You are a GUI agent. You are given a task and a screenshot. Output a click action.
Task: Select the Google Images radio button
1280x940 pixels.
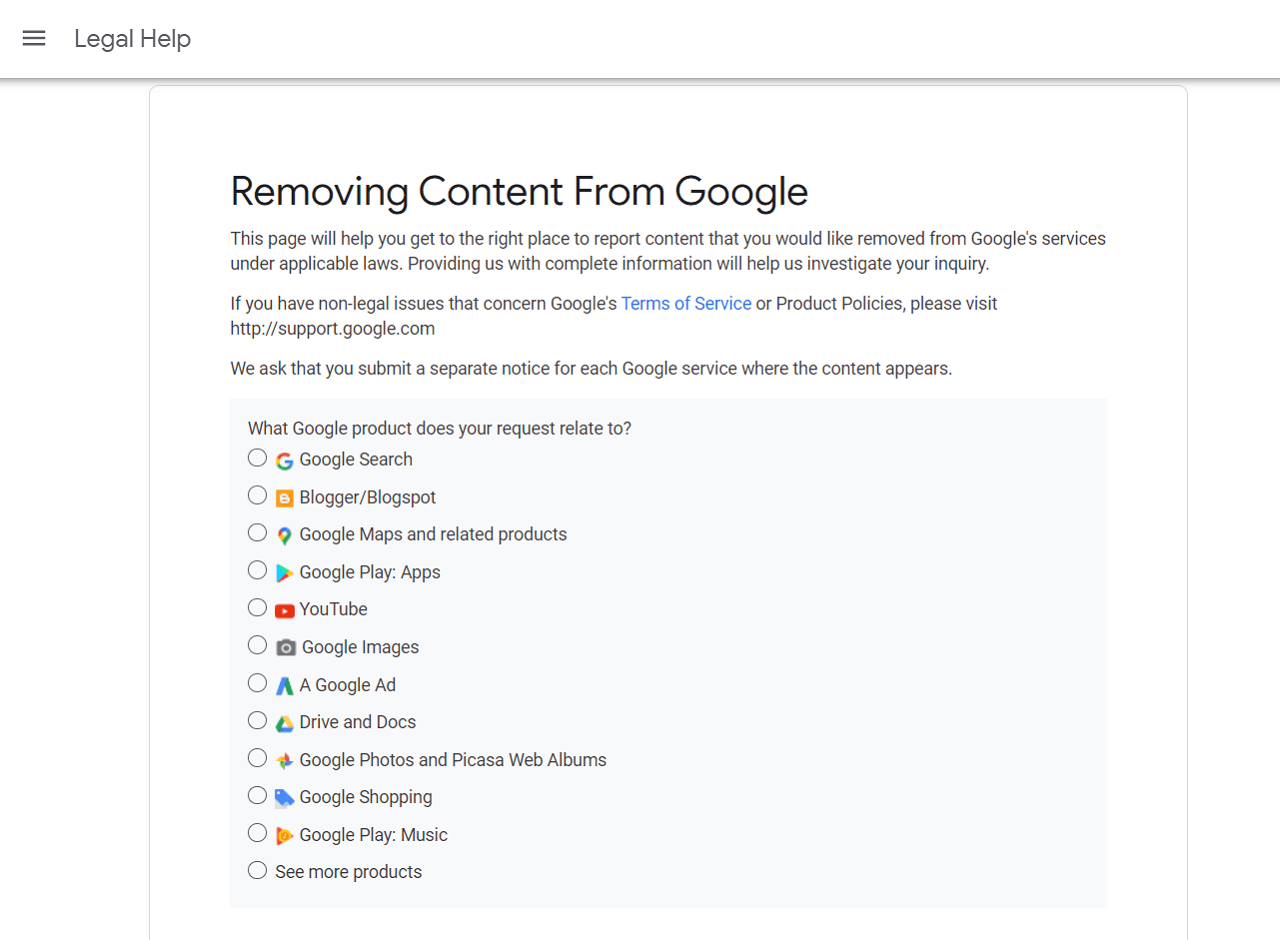point(258,645)
